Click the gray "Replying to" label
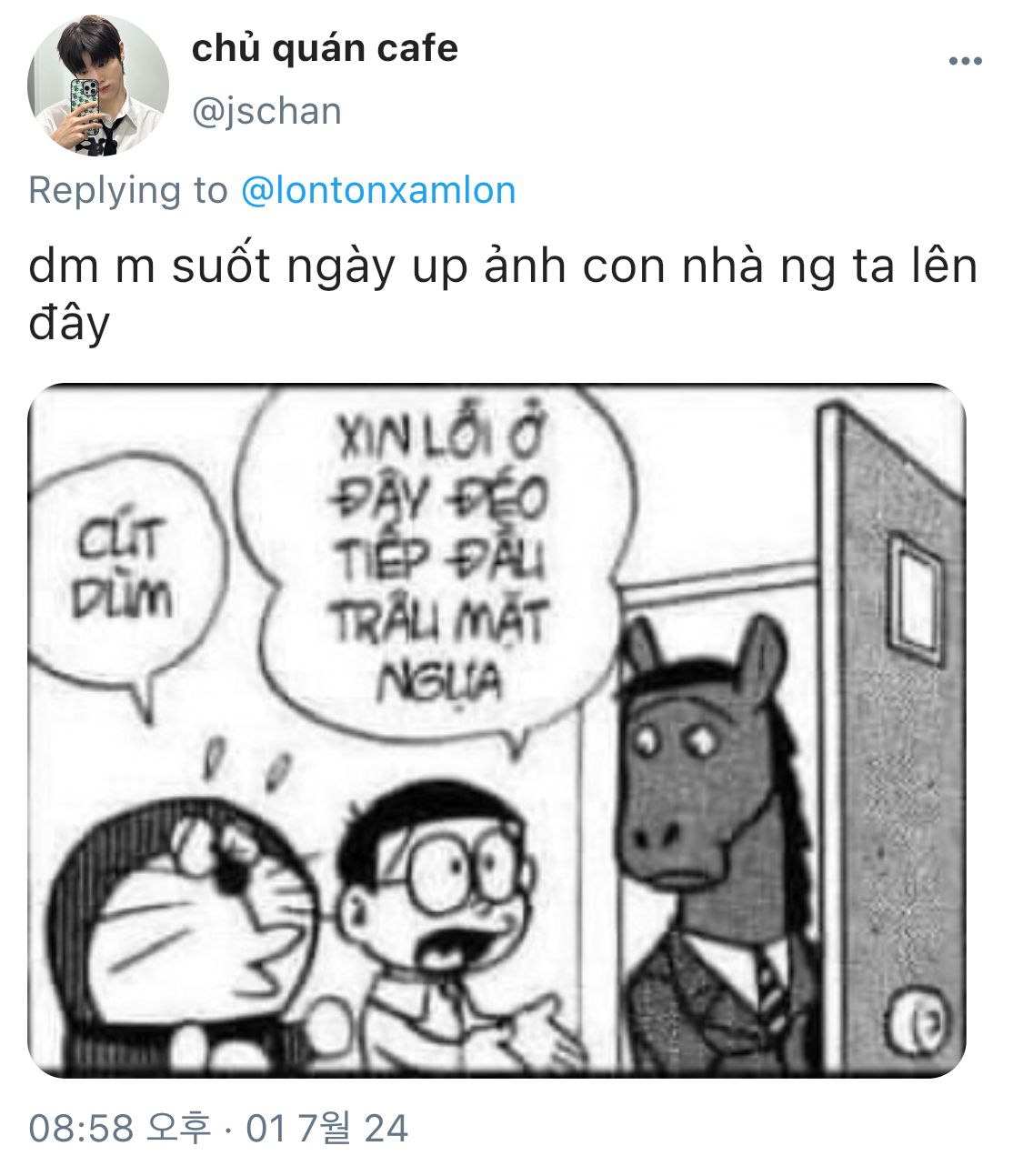This screenshot has width=1023, height=1176. click(128, 190)
